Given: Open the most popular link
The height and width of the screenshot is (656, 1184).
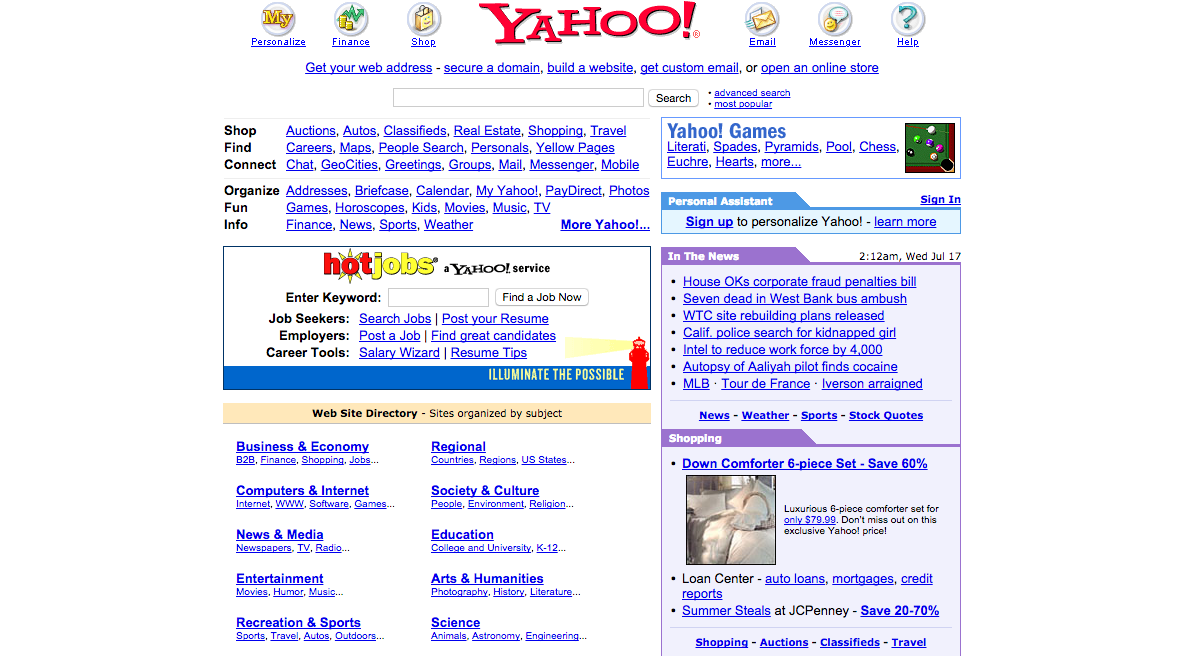Looking at the screenshot, I should [x=743, y=104].
